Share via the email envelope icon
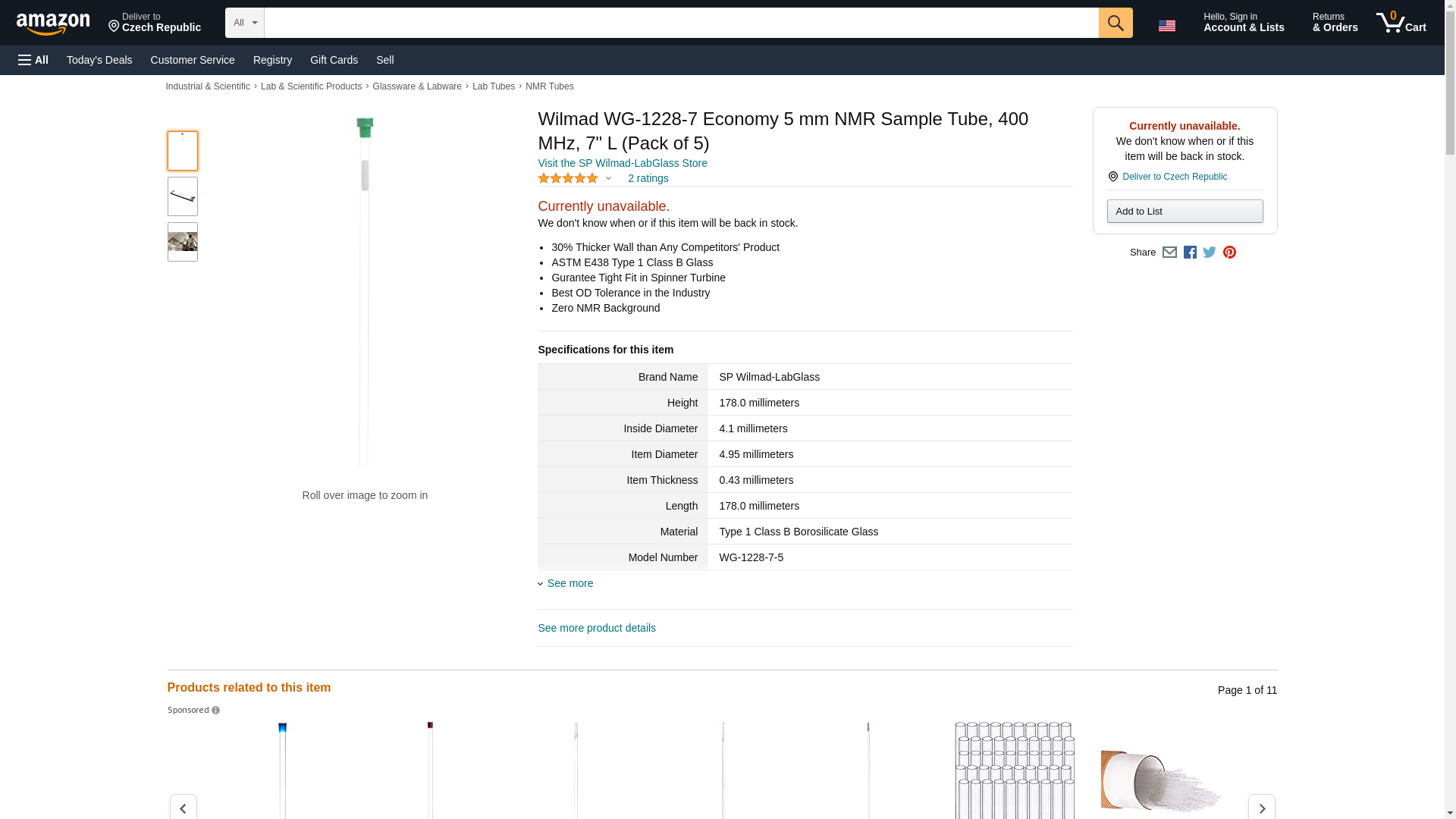 click(x=1169, y=253)
